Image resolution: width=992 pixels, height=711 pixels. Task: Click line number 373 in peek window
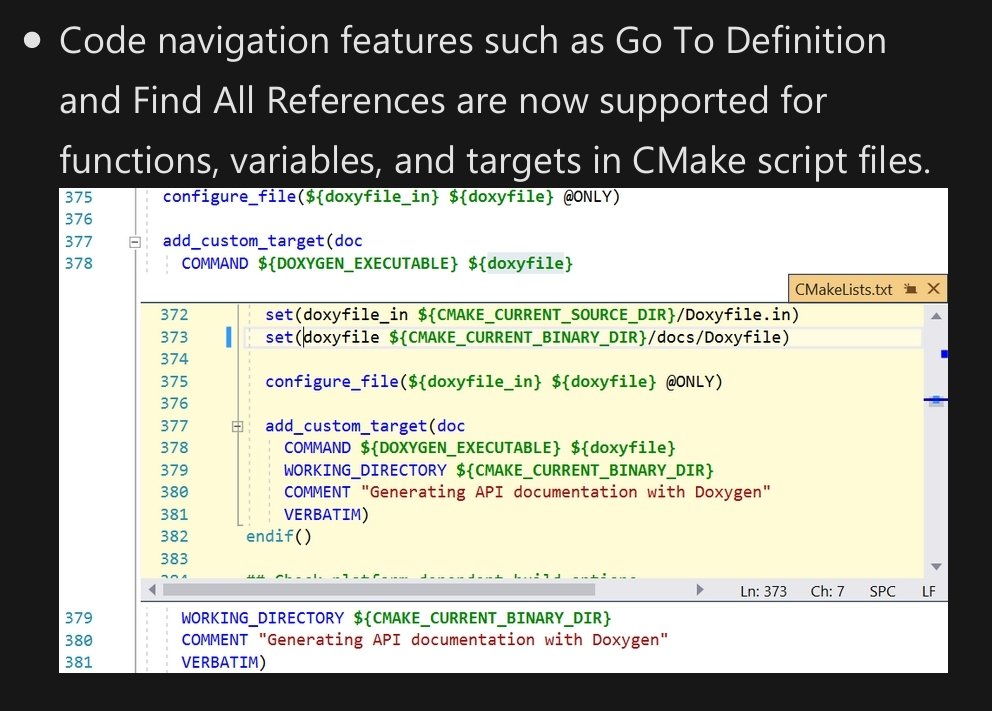174,337
